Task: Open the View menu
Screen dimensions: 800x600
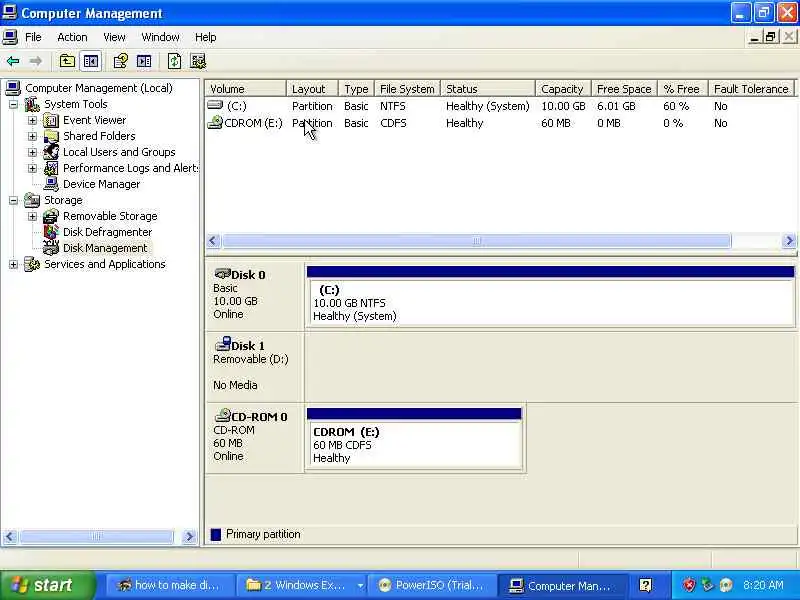Action: 114,37
